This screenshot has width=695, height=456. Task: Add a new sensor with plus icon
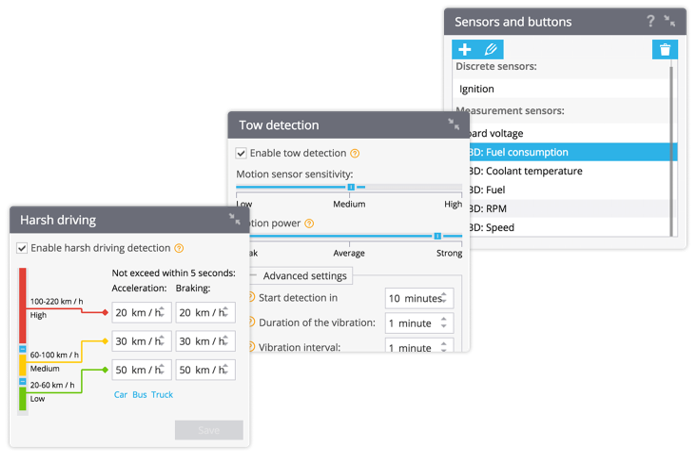coord(465,49)
